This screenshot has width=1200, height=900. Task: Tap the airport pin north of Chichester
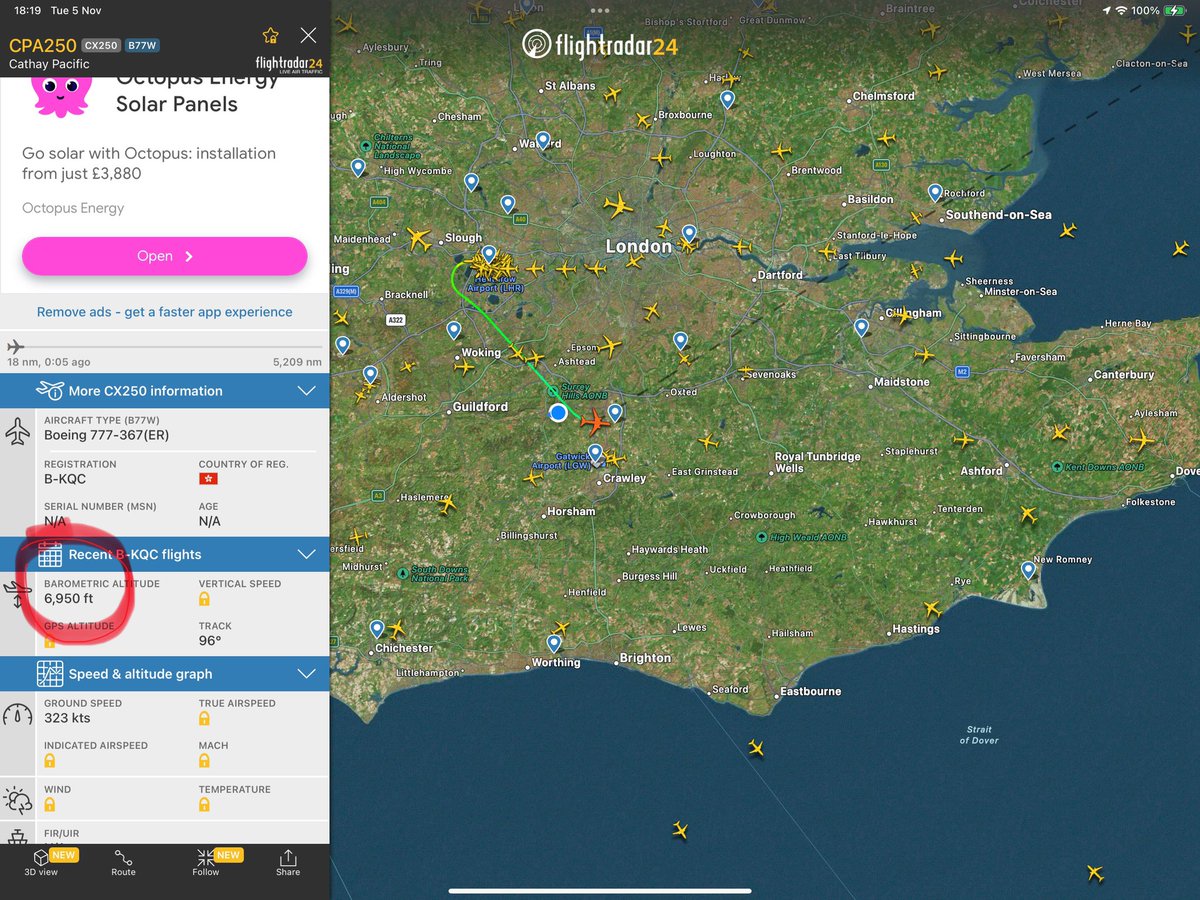377,629
